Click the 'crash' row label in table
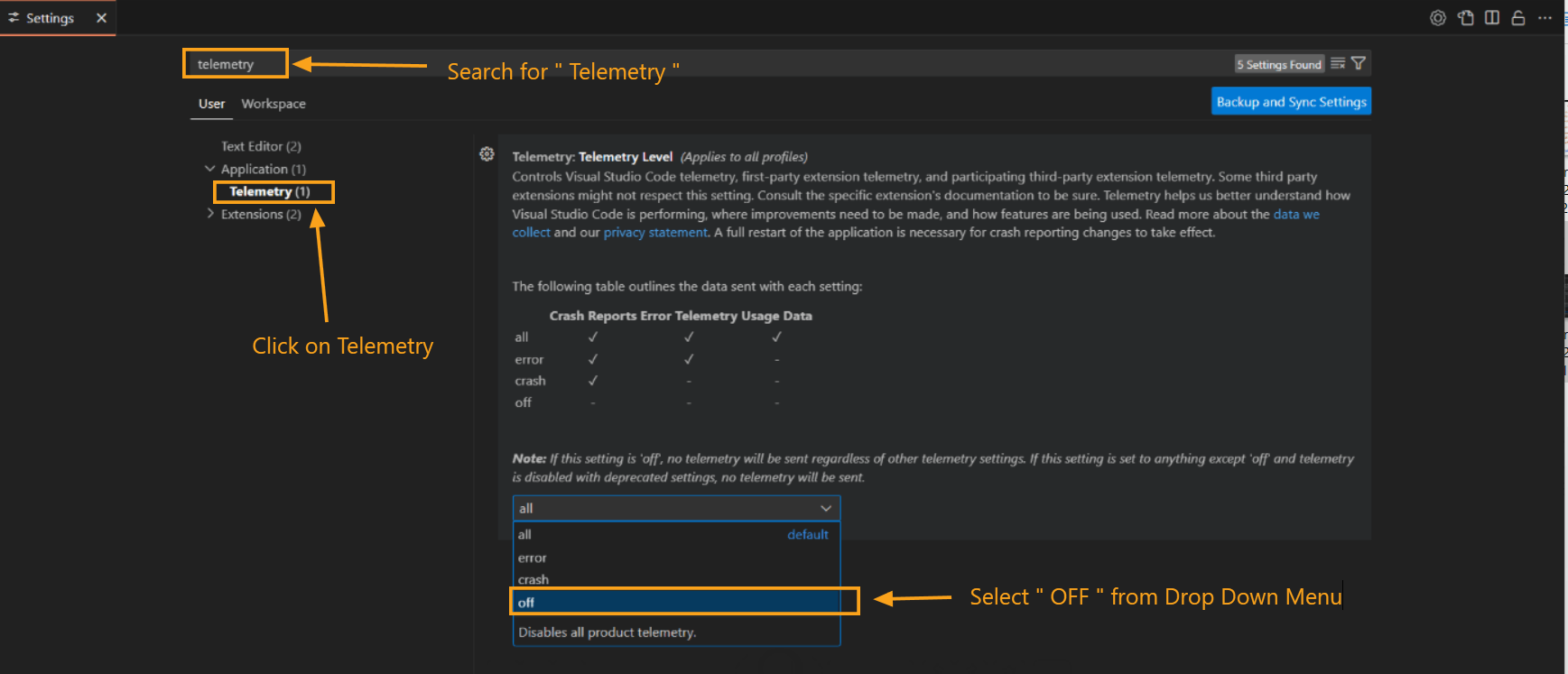This screenshot has height=674, width=1568. tap(530, 381)
